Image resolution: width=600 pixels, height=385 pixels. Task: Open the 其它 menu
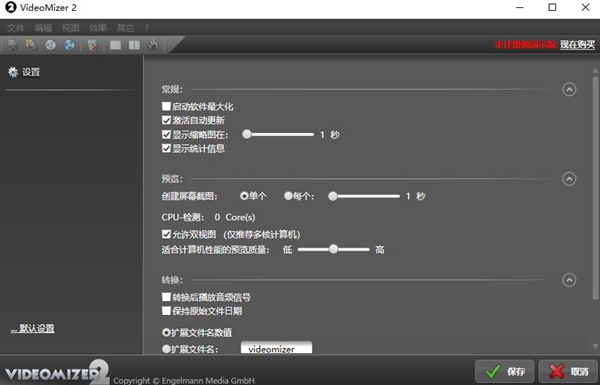pyautogui.click(x=126, y=28)
